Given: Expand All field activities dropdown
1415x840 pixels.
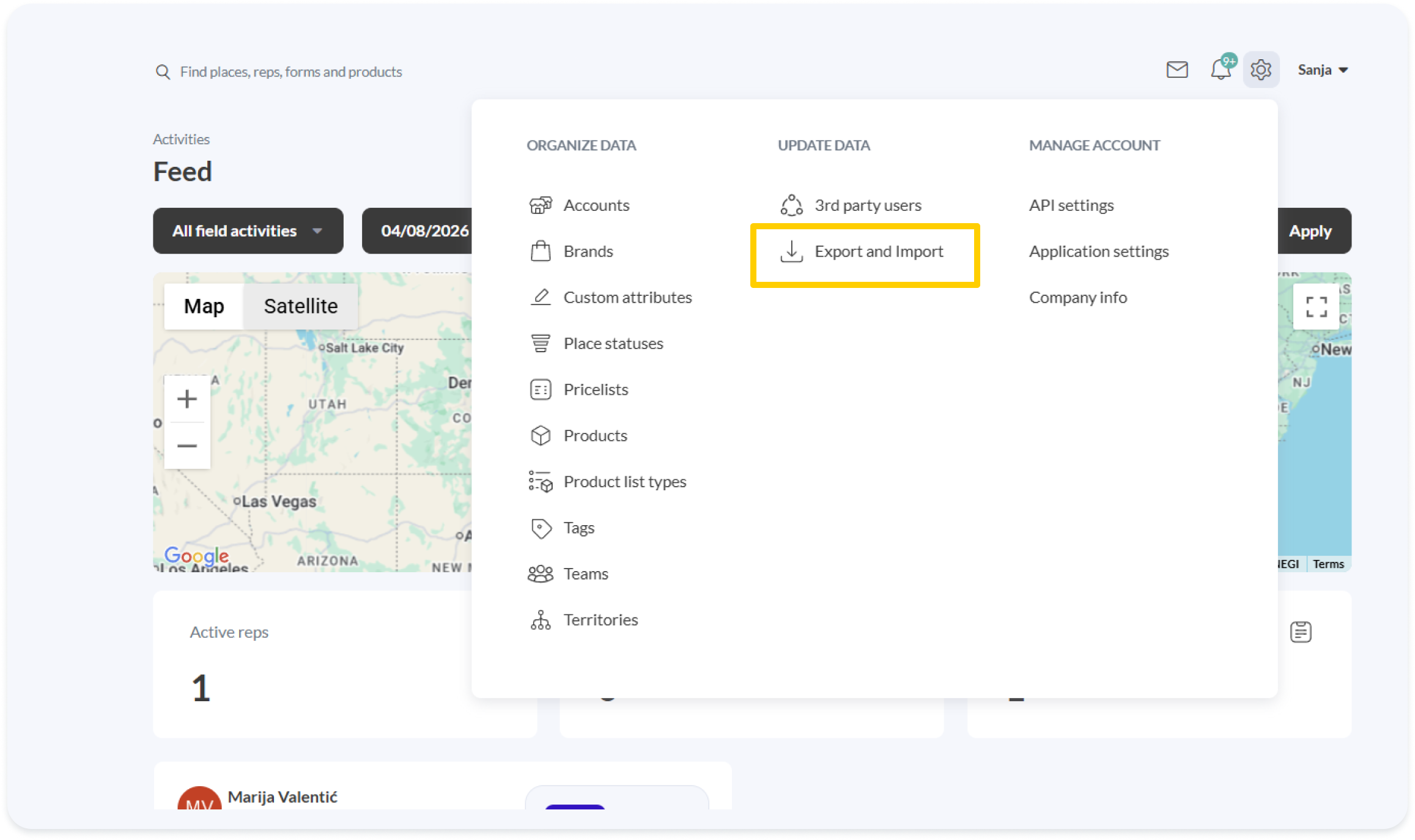Looking at the screenshot, I should 248,231.
